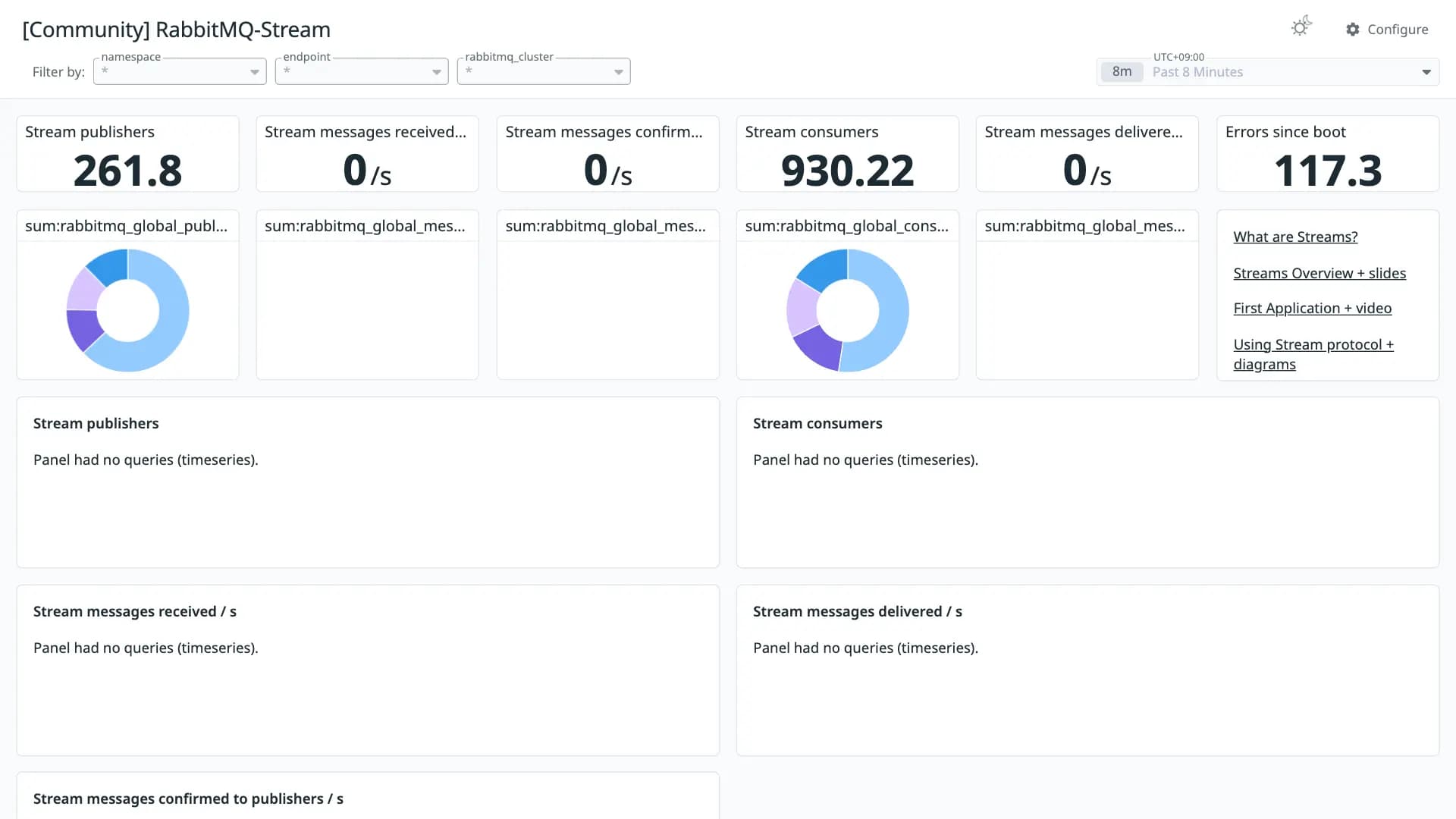Screen dimensions: 1456x819
Task: Open the First Application + video link
Action: 1312,308
